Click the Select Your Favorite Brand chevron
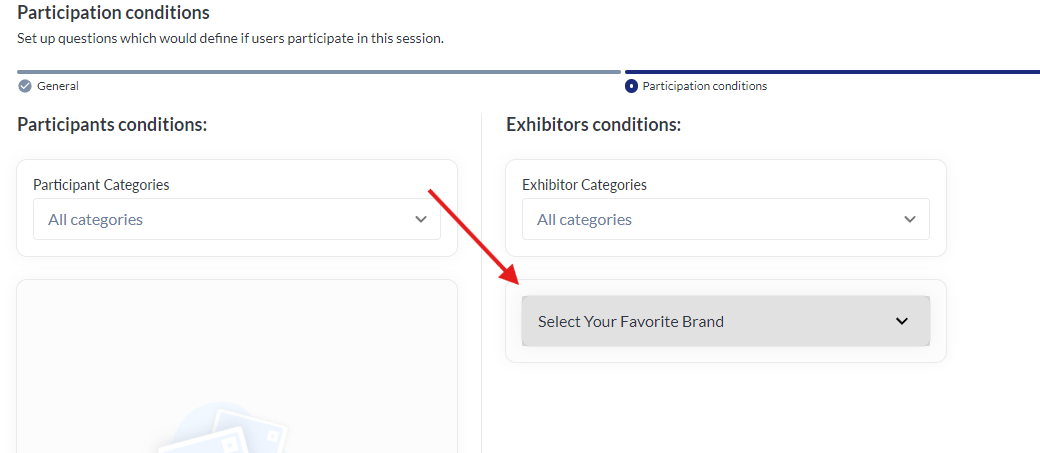The image size is (1040, 453). point(901,322)
